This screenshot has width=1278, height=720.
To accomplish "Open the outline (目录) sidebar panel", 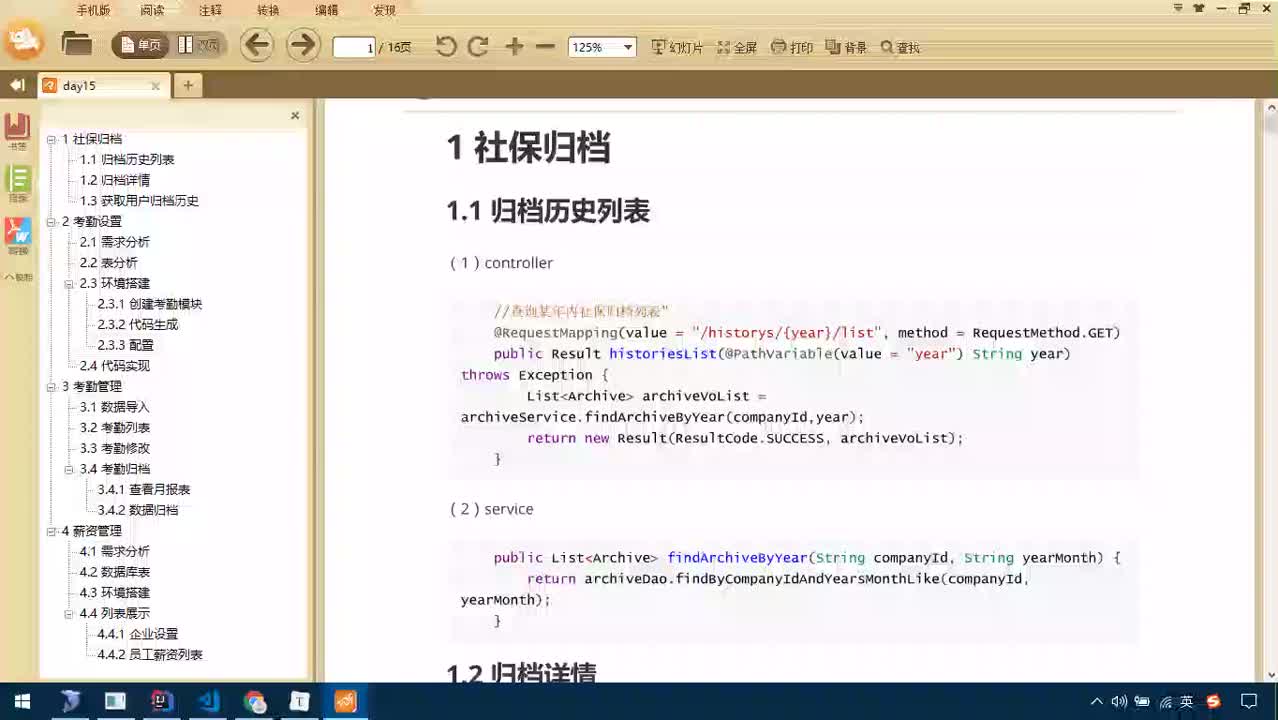I will point(18,184).
